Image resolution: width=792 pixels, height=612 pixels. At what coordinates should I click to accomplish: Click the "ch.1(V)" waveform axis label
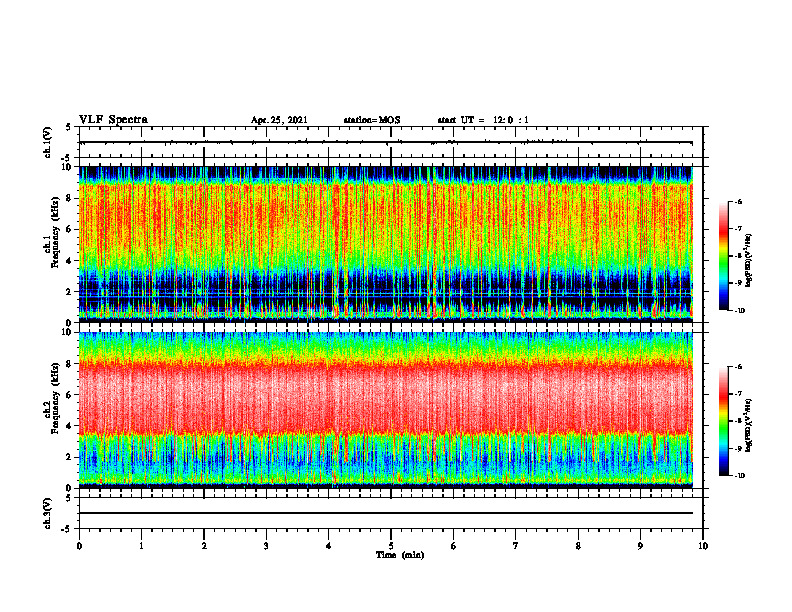point(48,142)
